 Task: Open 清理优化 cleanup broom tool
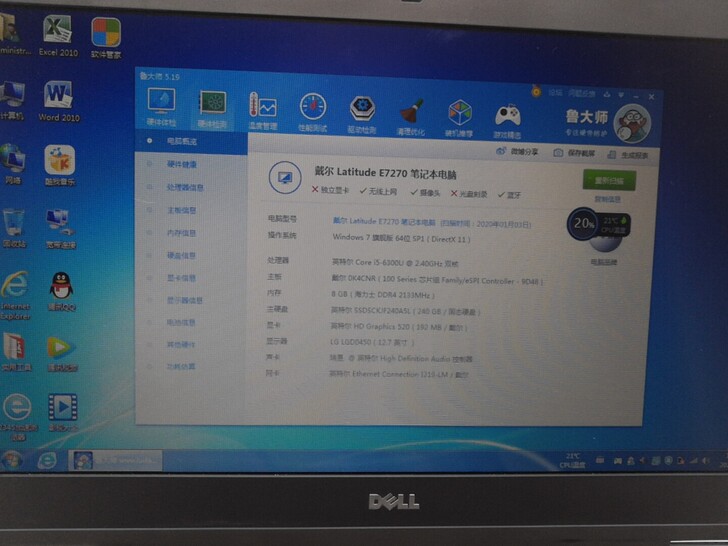410,117
